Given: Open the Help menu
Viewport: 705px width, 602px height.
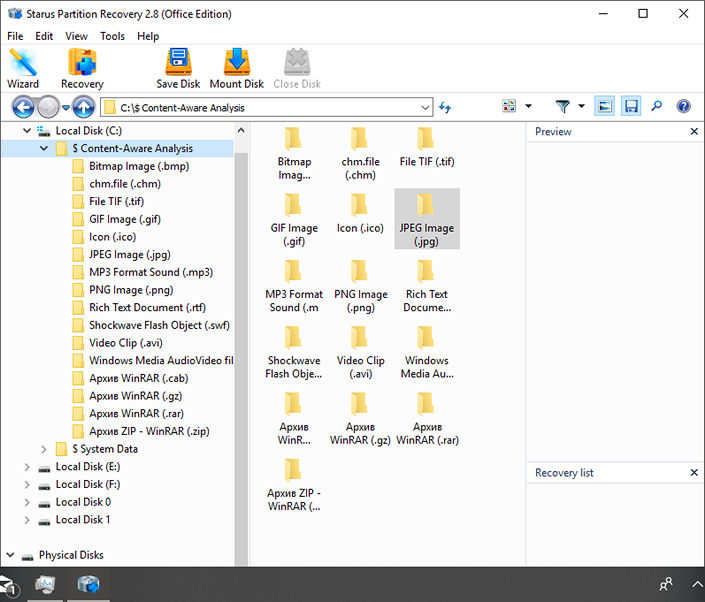Looking at the screenshot, I should tap(148, 36).
